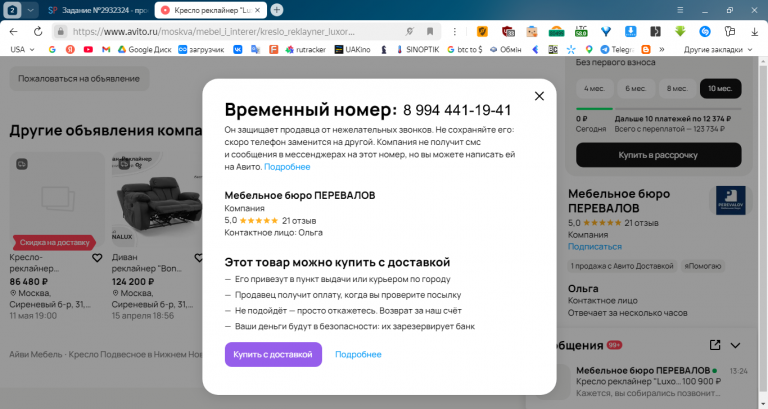Viewport: 768px width, 409px height.
Task: Open the browser downloads arrow
Action: (754, 31)
